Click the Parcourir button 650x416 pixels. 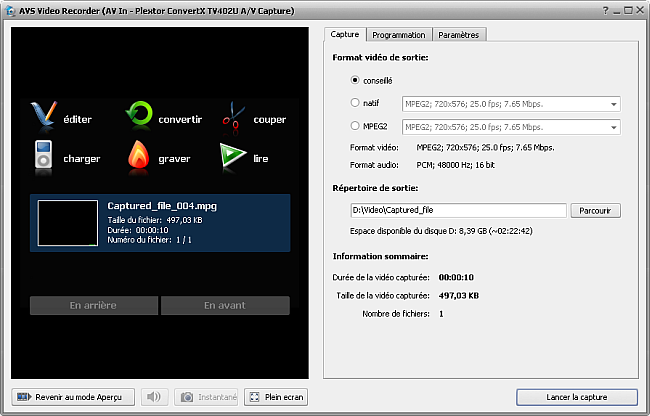(595, 210)
